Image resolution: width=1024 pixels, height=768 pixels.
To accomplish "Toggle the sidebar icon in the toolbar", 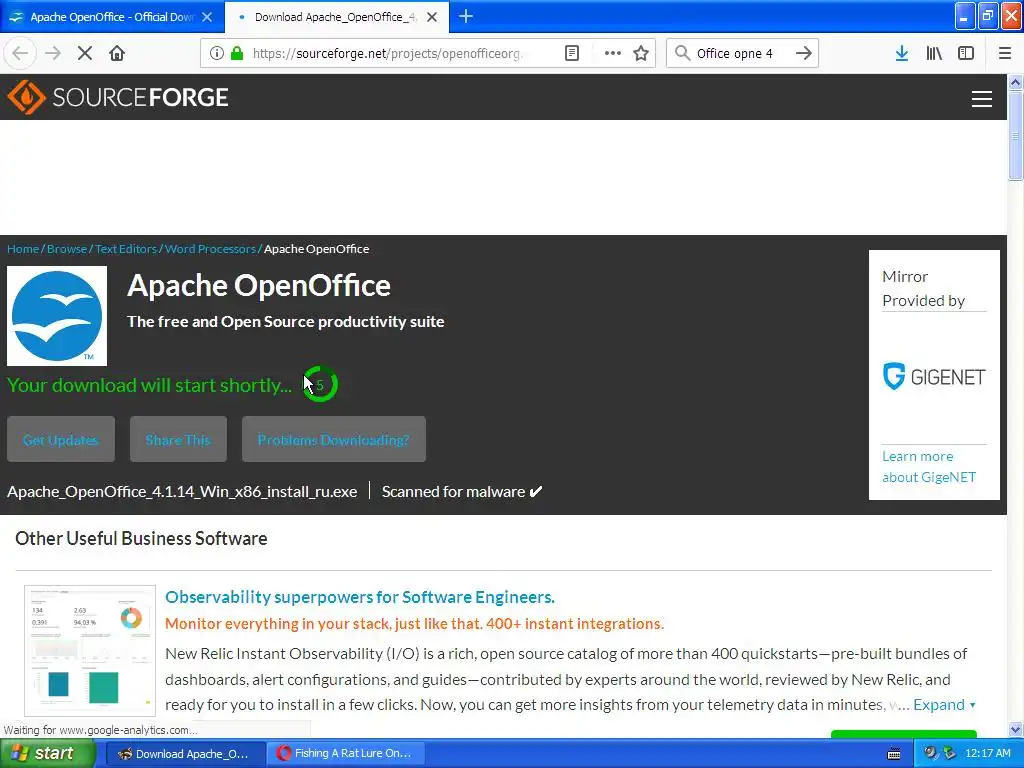I will pyautogui.click(x=966, y=53).
